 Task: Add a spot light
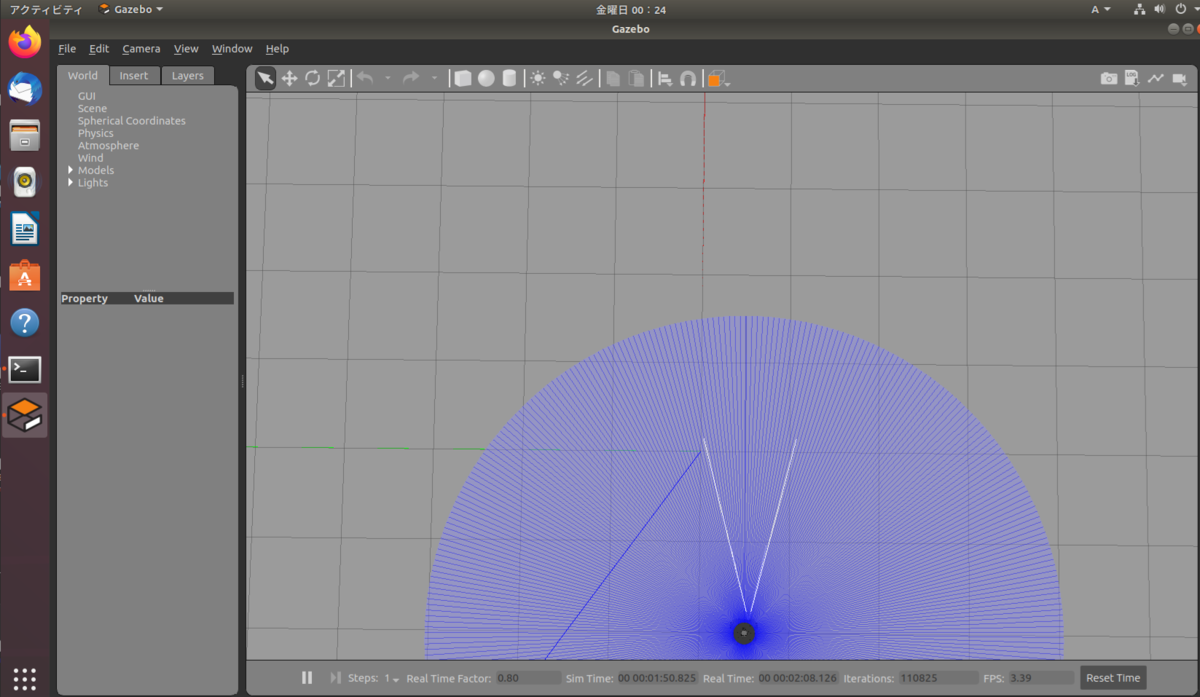(x=561, y=78)
